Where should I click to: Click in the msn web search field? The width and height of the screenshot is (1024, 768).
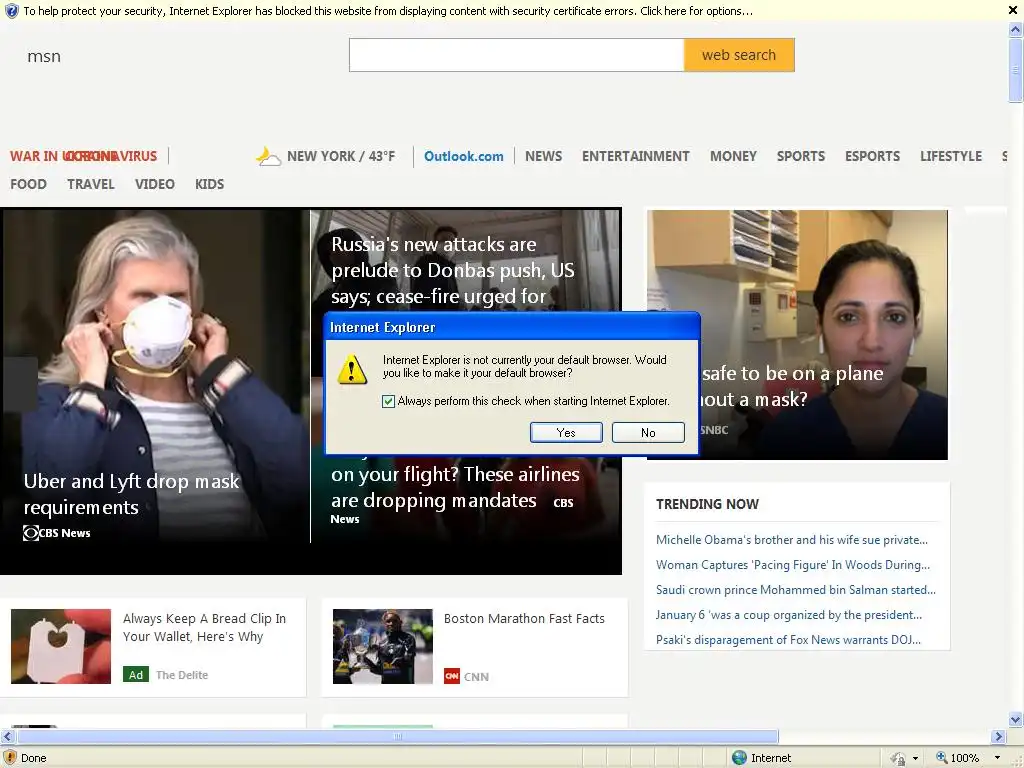coord(517,55)
